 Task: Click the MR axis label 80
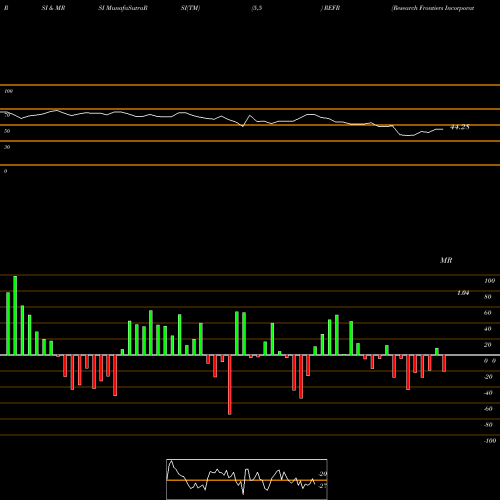[488, 297]
